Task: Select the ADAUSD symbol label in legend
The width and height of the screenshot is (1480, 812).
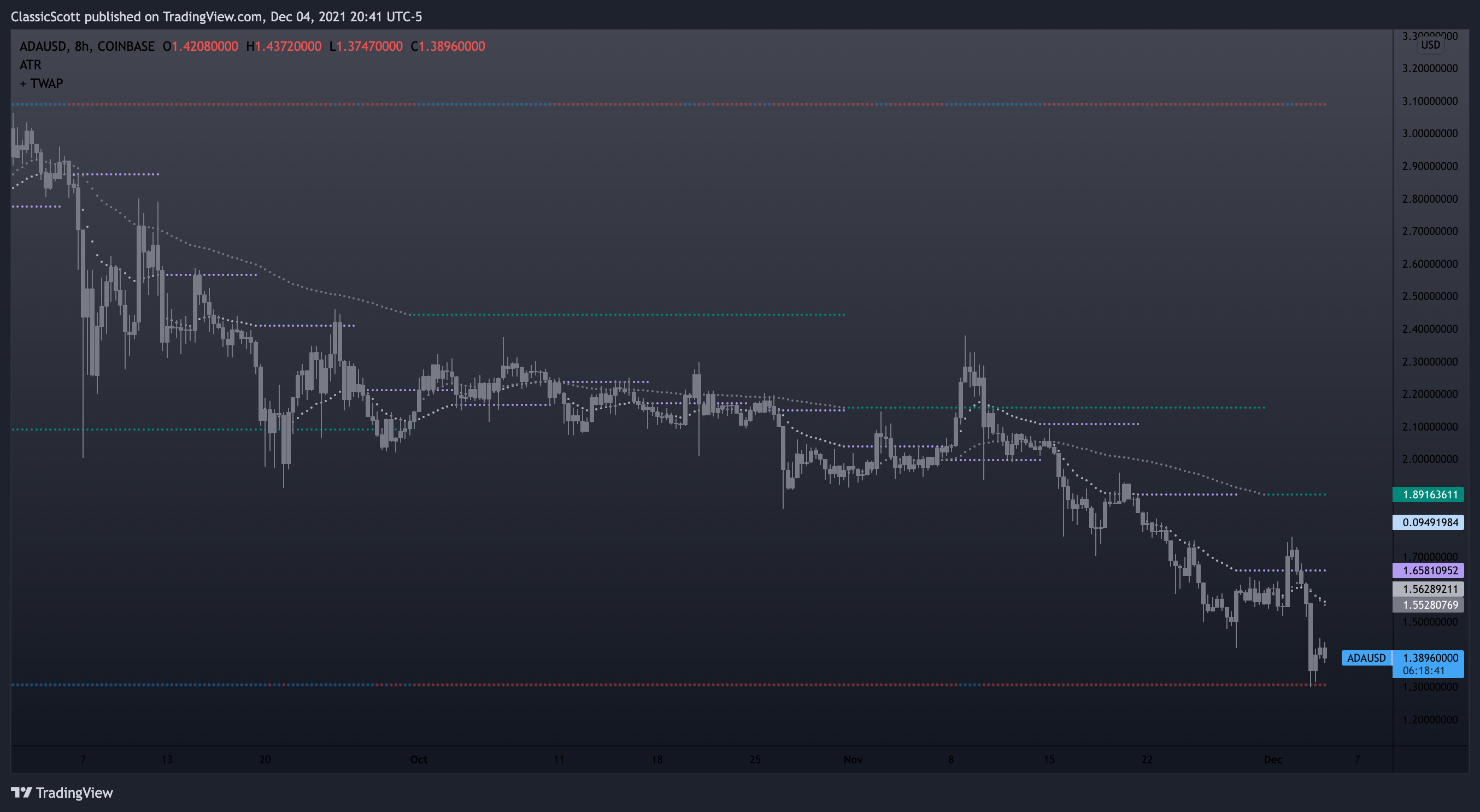Action: [x=44, y=46]
